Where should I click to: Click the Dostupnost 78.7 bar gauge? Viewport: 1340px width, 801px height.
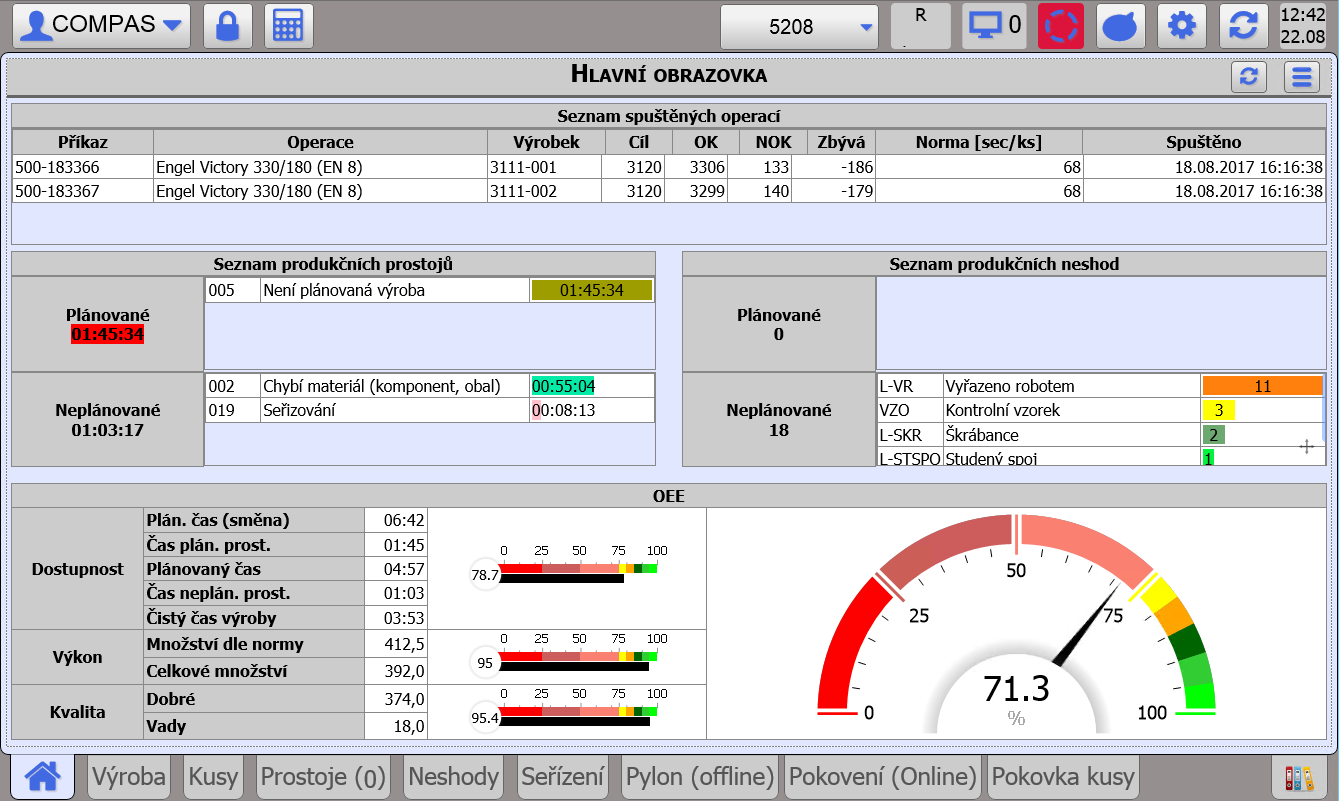click(567, 570)
